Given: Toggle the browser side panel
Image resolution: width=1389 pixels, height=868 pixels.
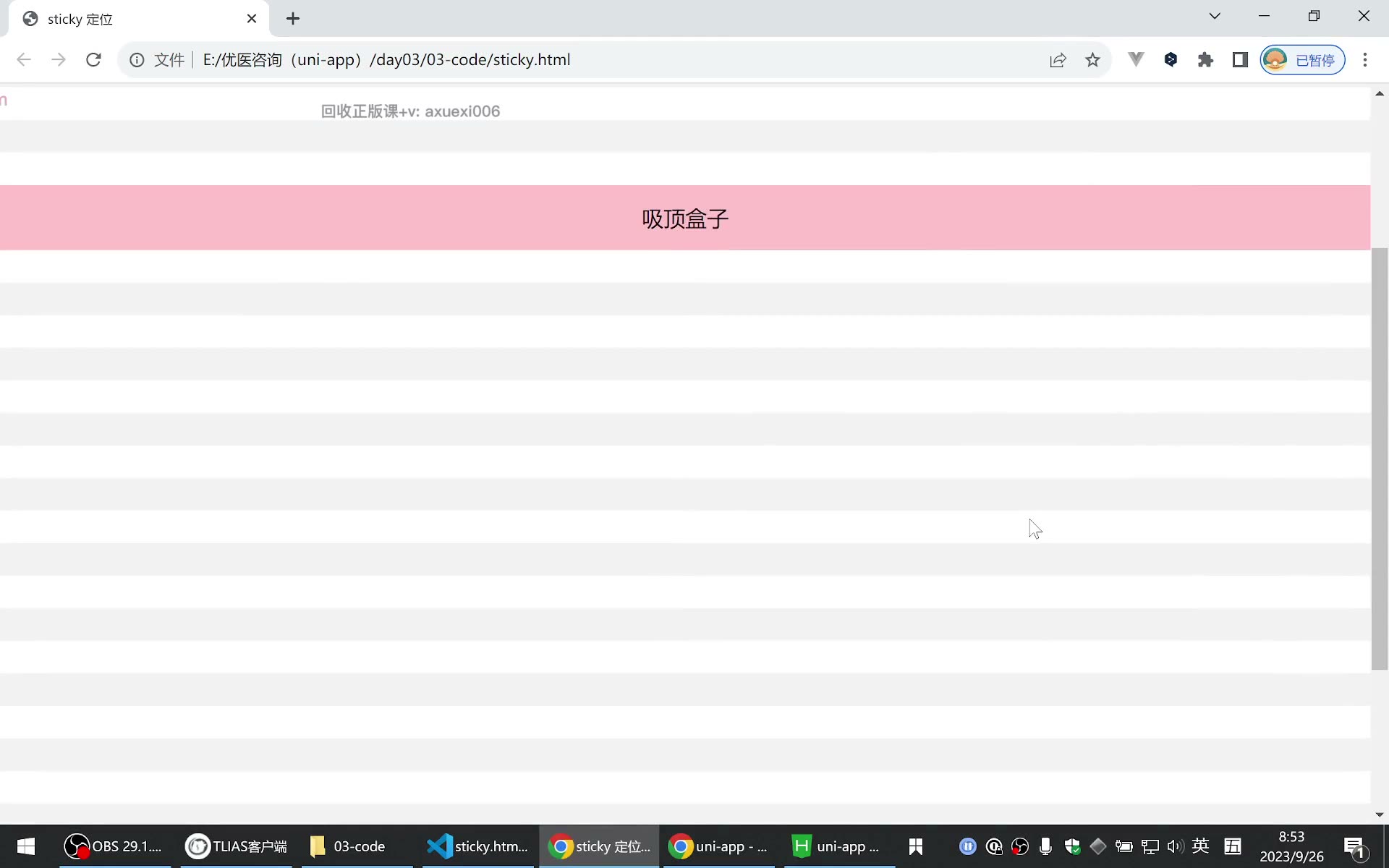Looking at the screenshot, I should [1240, 60].
